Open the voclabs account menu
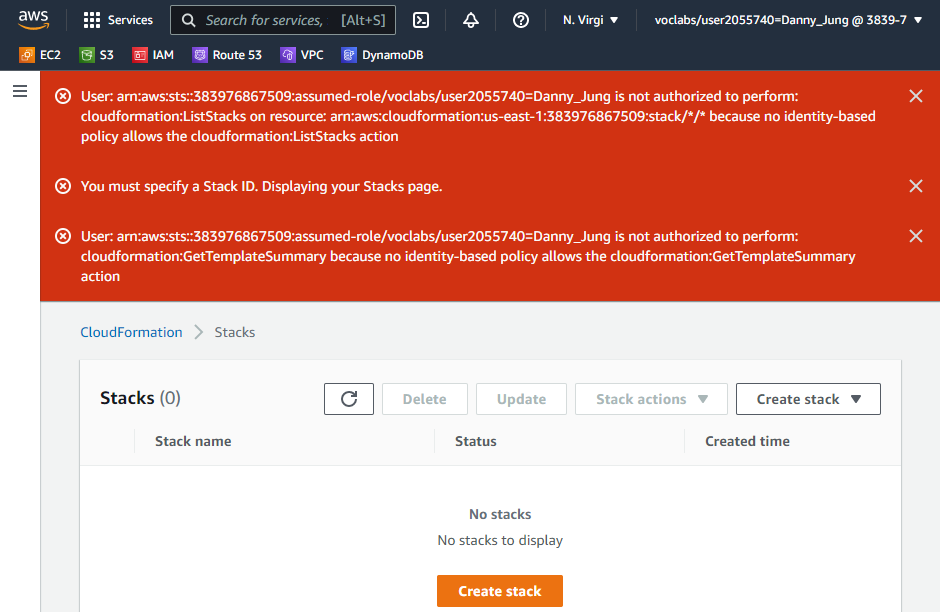This screenshot has width=940, height=612. (788, 20)
